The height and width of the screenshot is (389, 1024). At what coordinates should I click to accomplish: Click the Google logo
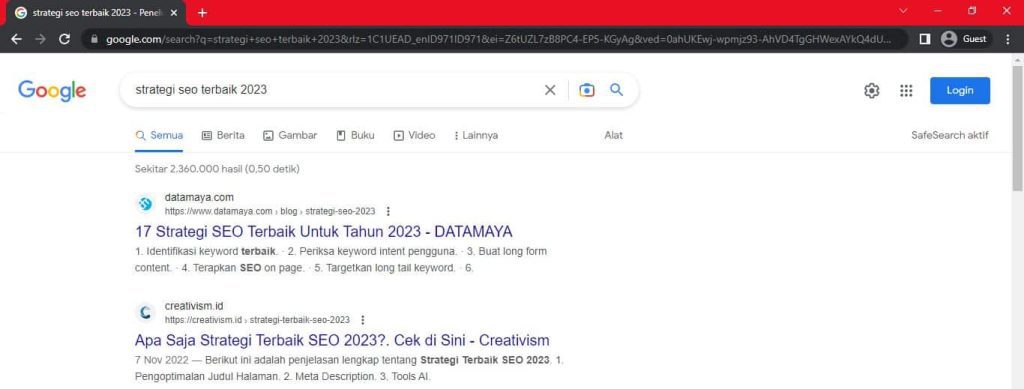coord(52,91)
